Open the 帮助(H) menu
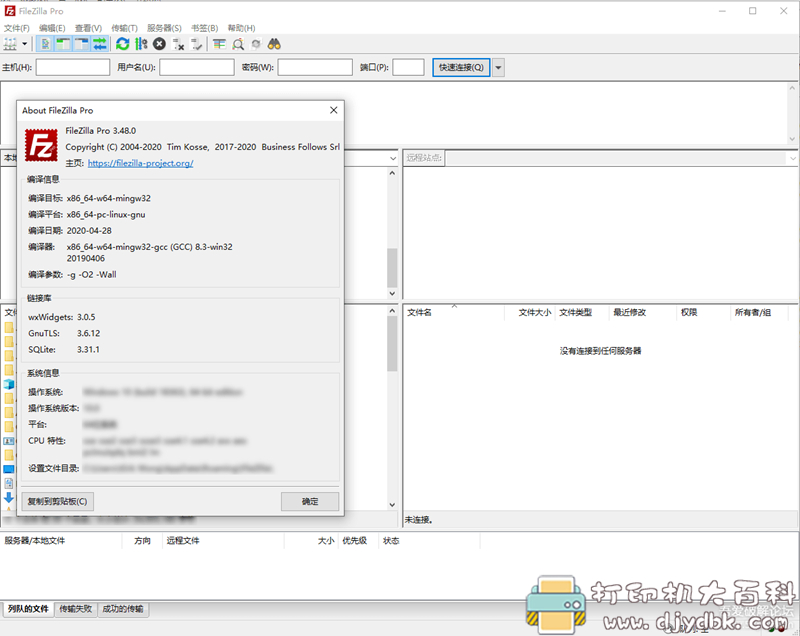Image resolution: width=800 pixels, height=636 pixels. click(241, 28)
